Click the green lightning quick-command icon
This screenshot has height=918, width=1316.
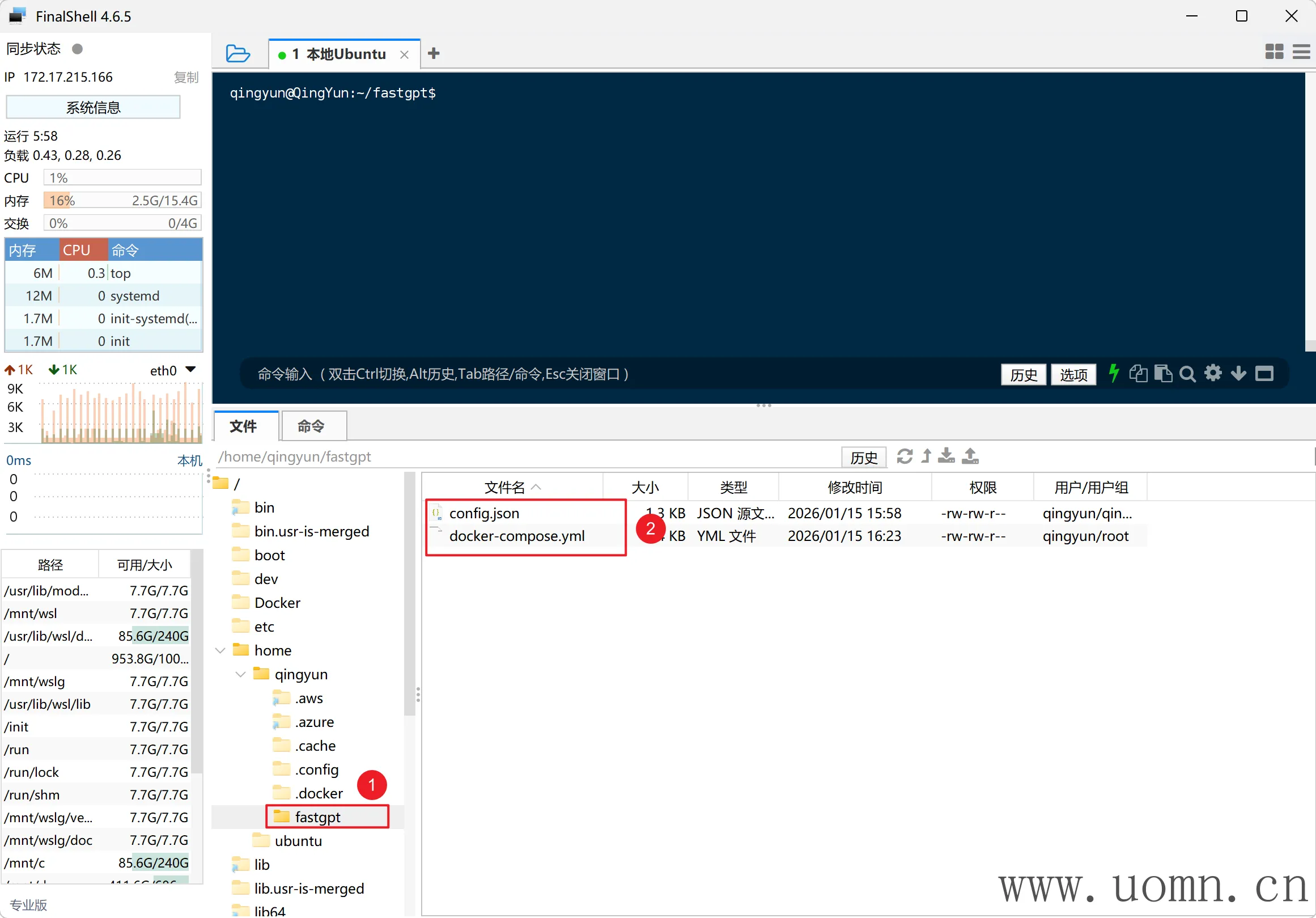(x=1113, y=374)
